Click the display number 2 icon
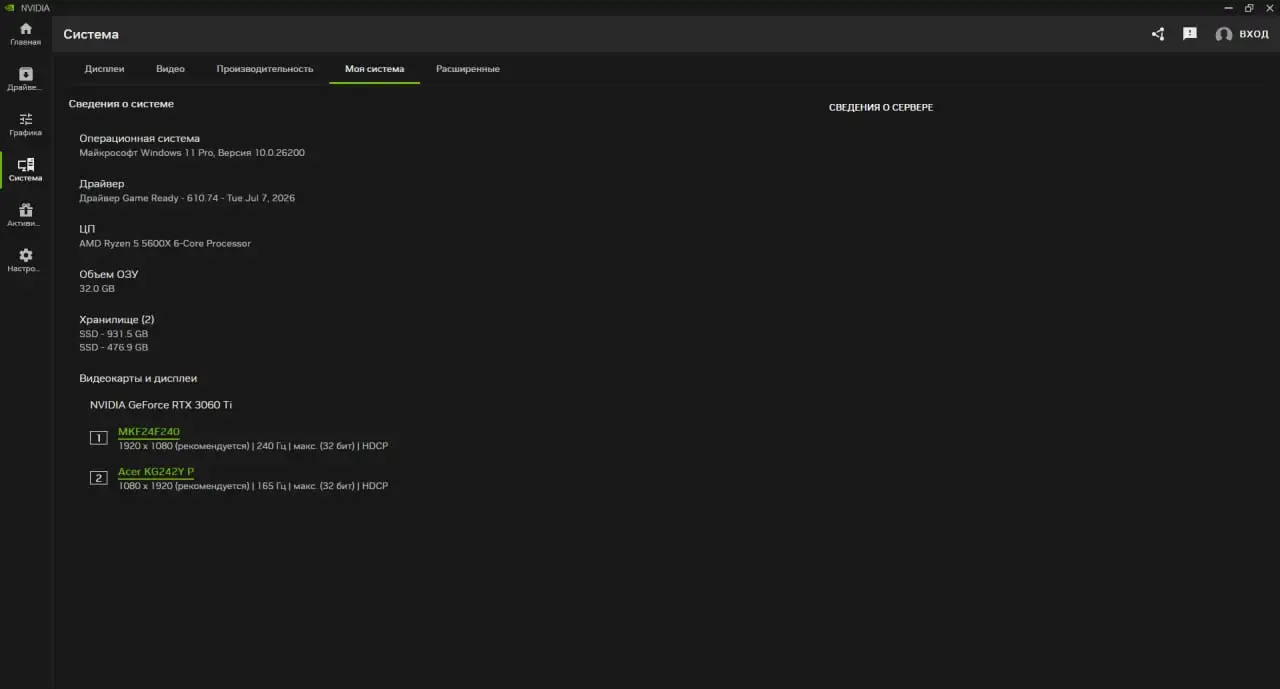This screenshot has width=1280, height=689. pyautogui.click(x=98, y=478)
